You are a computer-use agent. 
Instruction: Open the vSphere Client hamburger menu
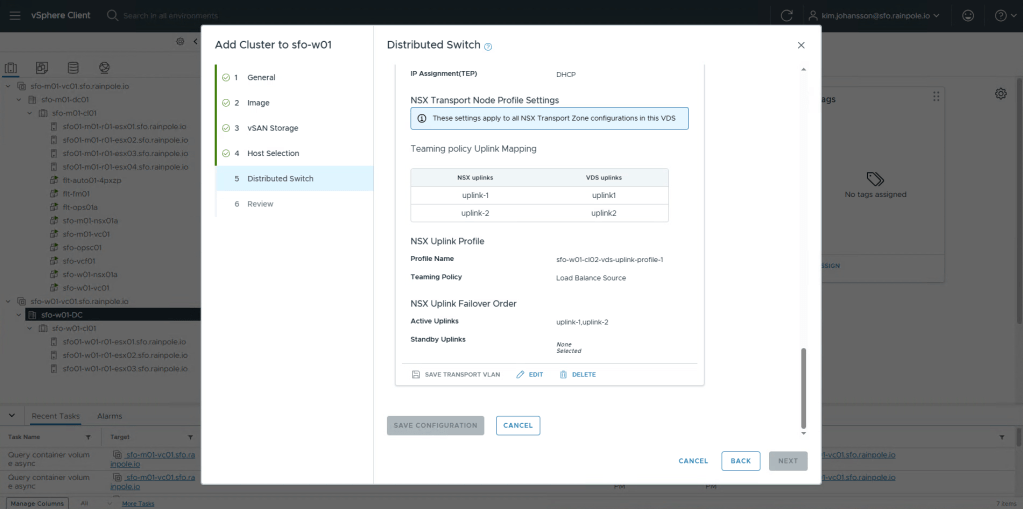point(14,15)
